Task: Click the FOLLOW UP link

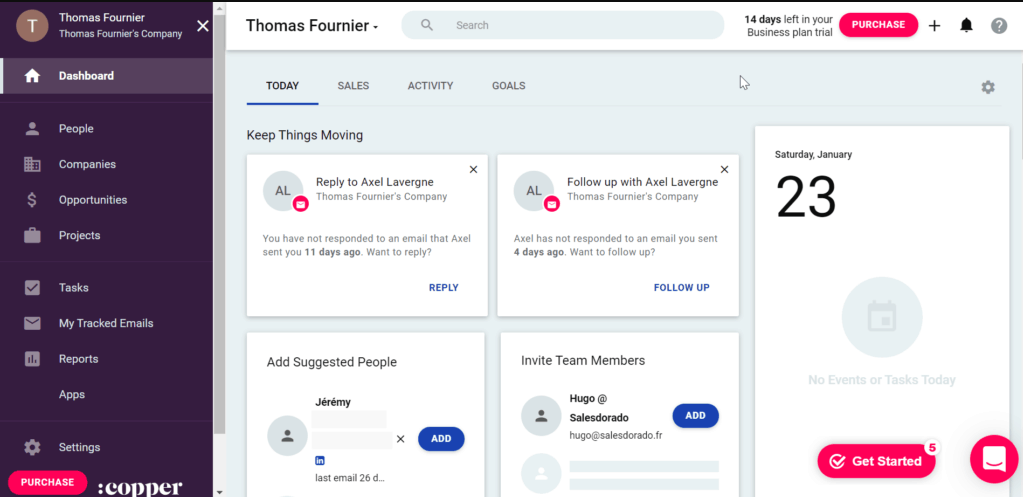Action: 682,288
